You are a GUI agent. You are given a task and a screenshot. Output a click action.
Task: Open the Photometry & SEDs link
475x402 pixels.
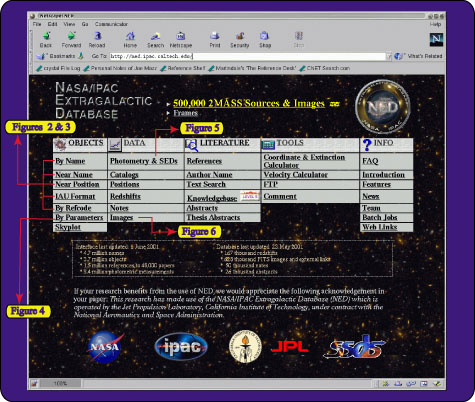click(x=144, y=161)
